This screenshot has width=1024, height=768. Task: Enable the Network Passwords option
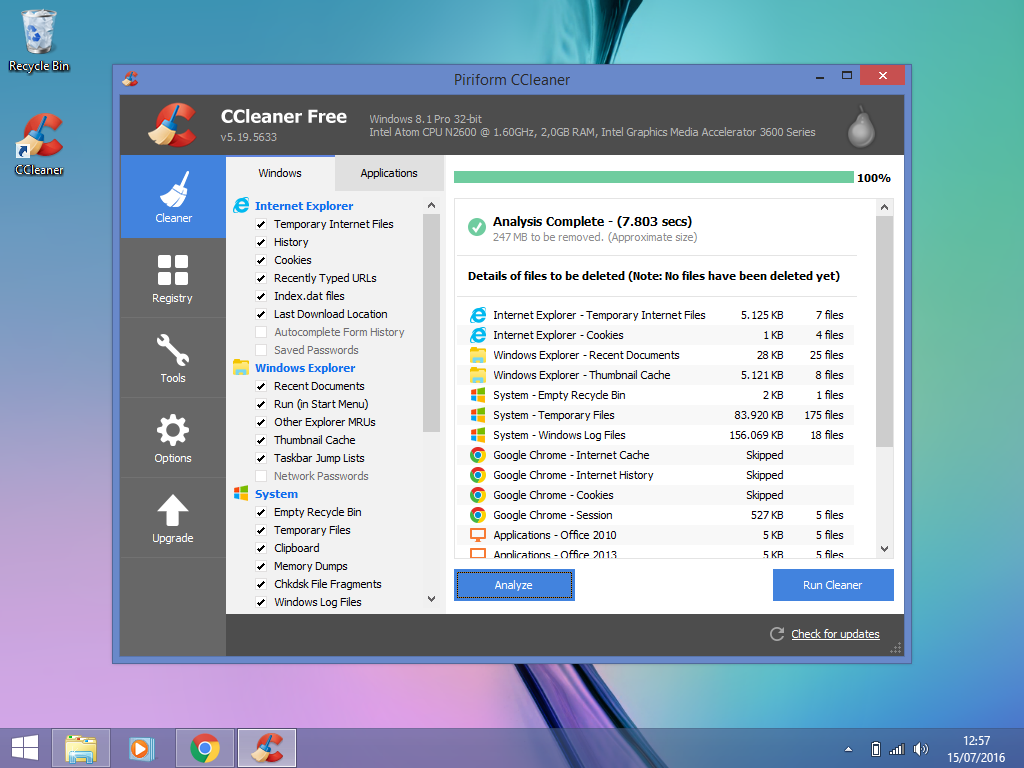(x=263, y=476)
